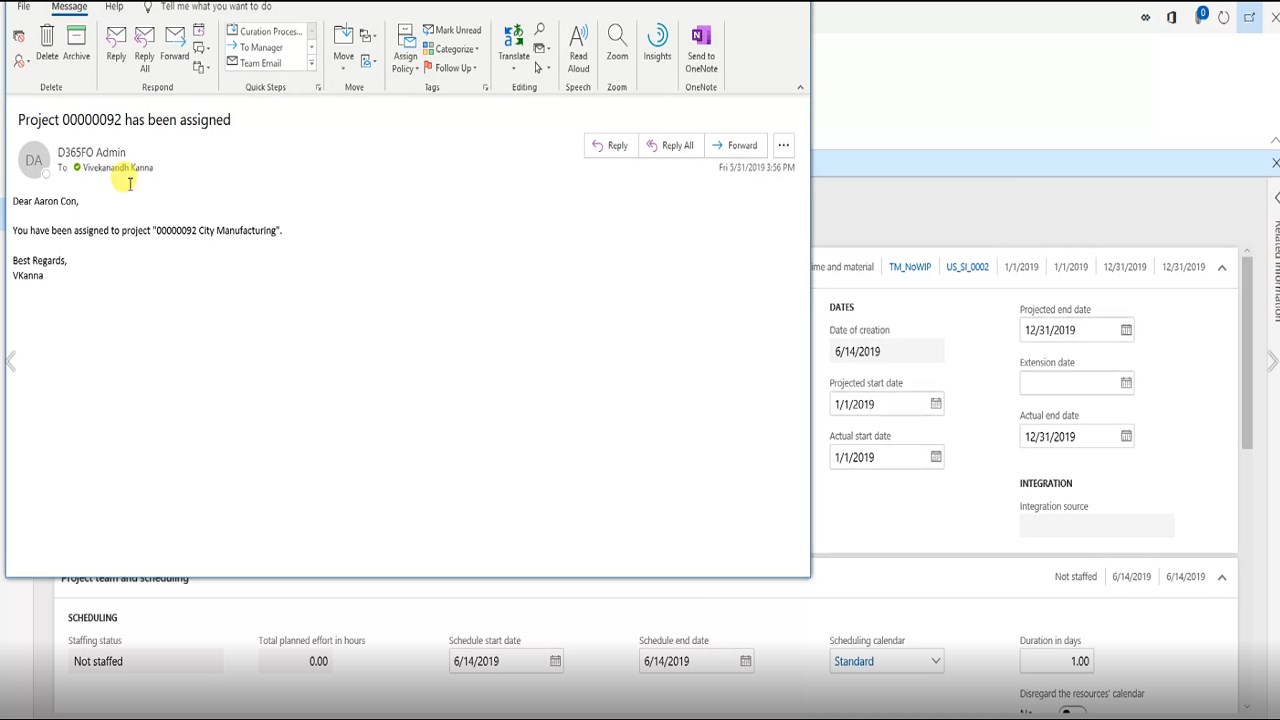Collapse the Project team and scheduling section

click(1222, 577)
